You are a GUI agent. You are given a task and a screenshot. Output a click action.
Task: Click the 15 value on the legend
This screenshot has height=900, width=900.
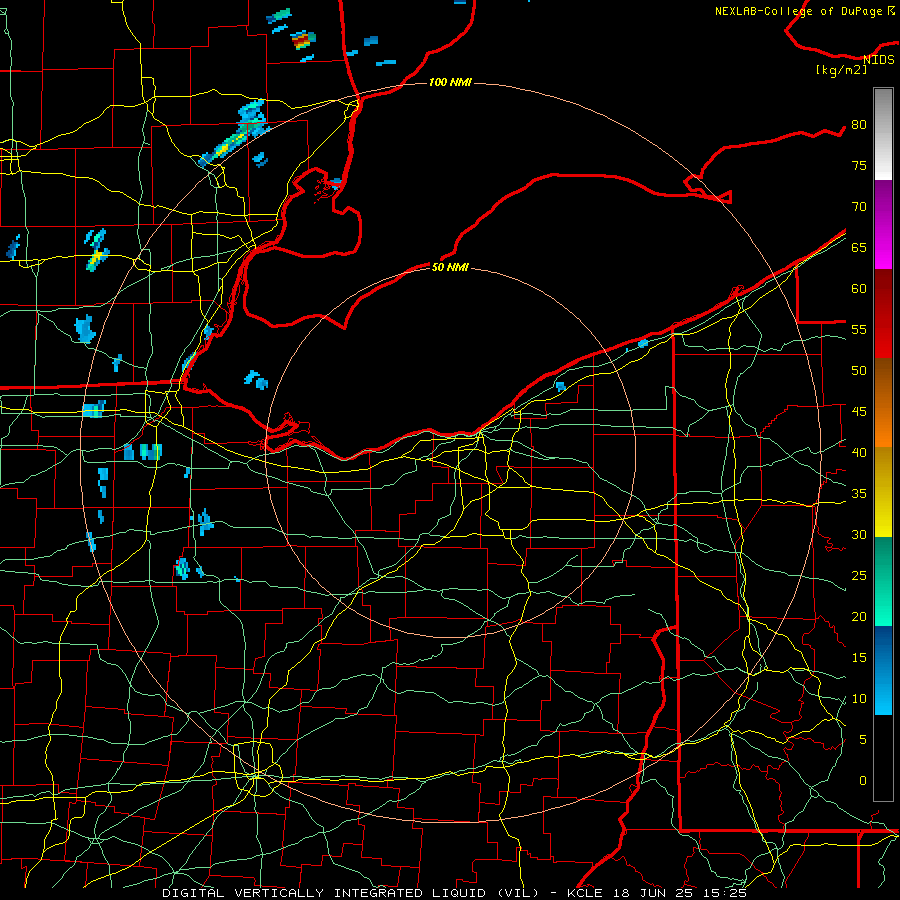859,657
